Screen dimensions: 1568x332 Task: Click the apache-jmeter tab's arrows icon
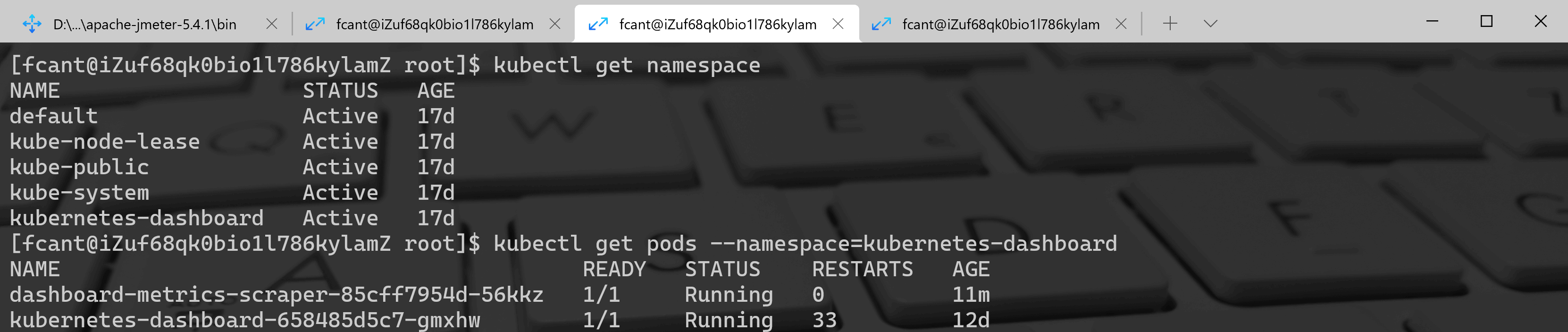tap(32, 25)
